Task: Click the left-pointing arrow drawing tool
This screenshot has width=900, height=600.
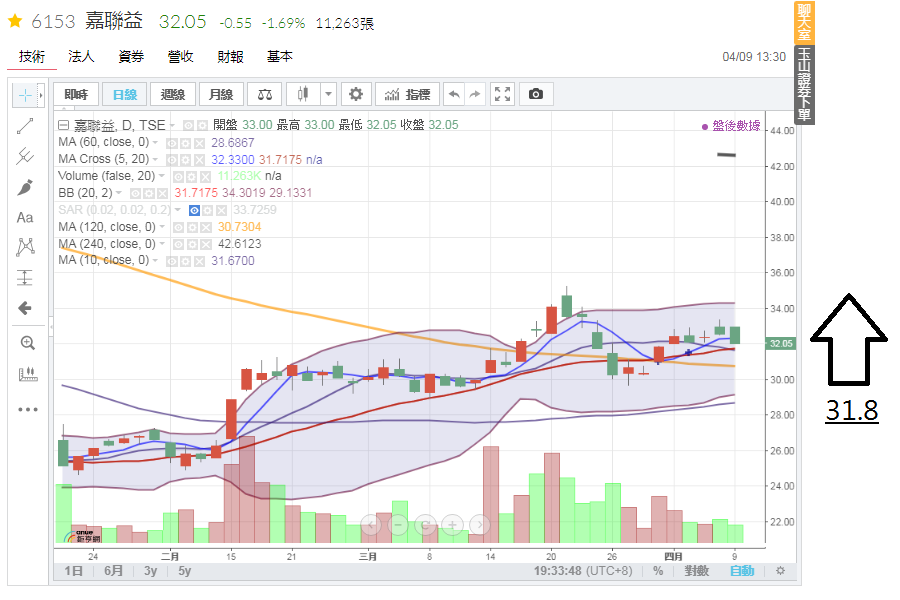Action: click(x=25, y=308)
